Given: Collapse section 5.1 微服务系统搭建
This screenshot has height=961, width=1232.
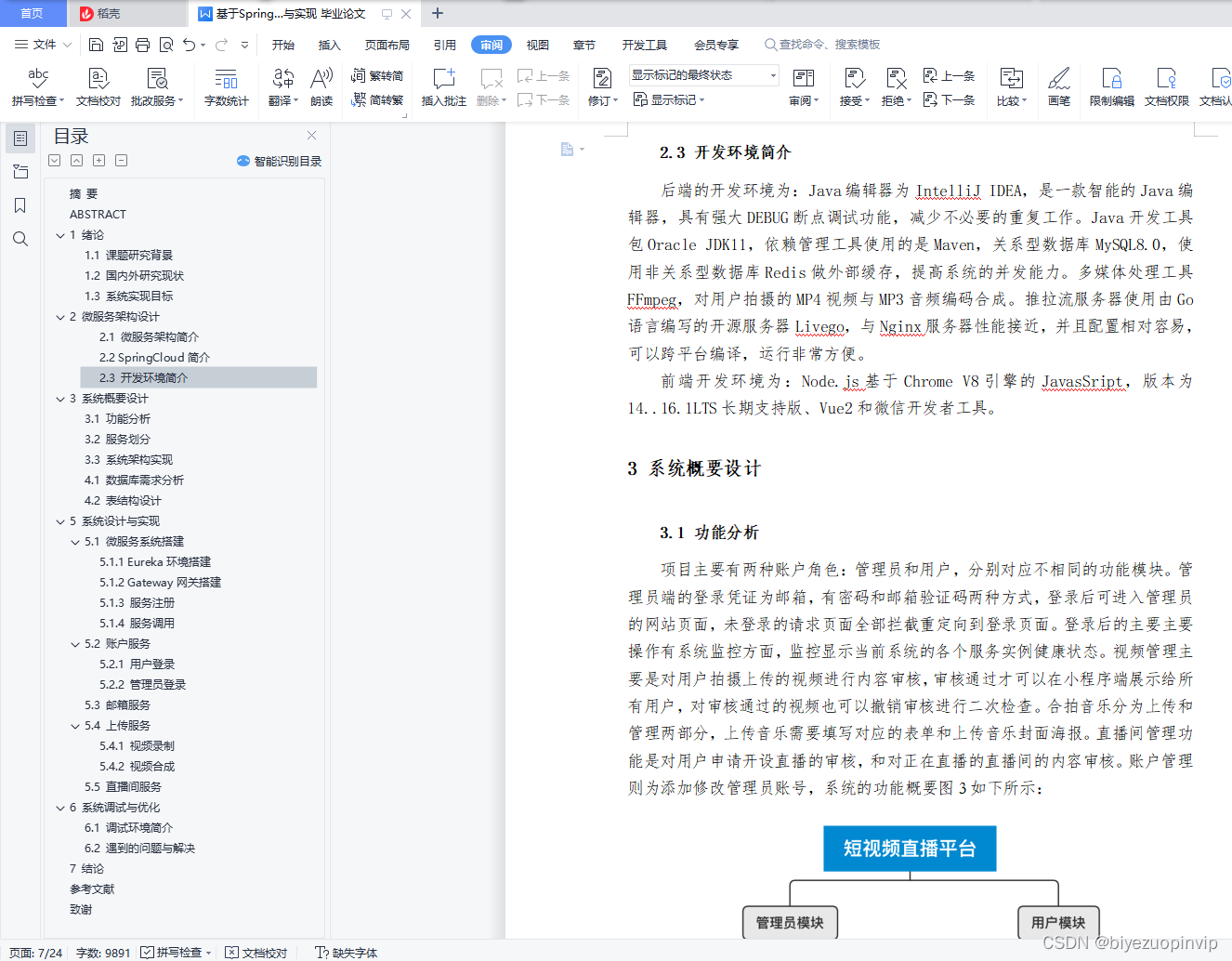Looking at the screenshot, I should 75,542.
